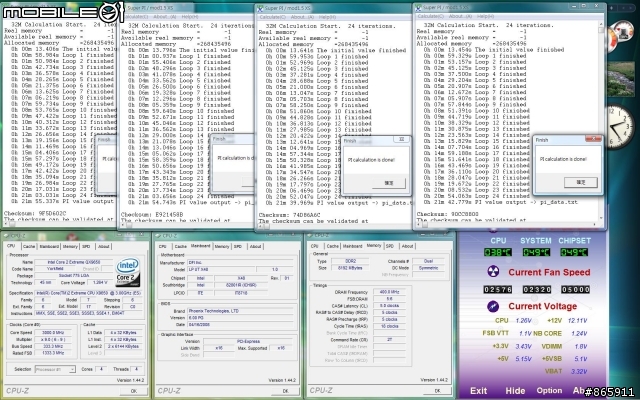The image size is (640, 400).
Task: Click OK in the CPU-Z Memory window
Action: pos(437,391)
